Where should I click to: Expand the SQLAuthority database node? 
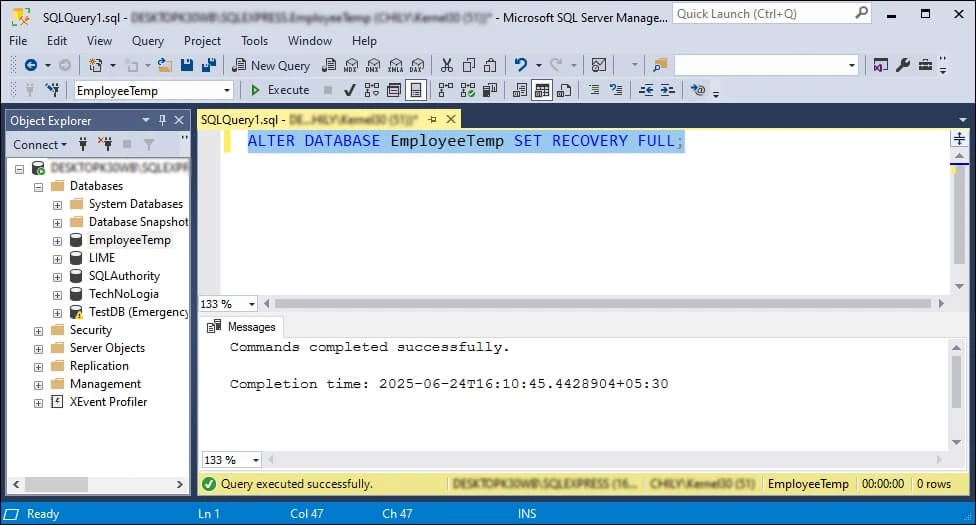(x=57, y=277)
